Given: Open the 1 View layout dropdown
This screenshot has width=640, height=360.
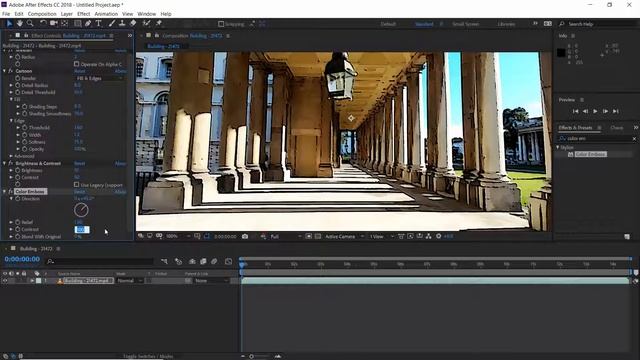Looking at the screenshot, I should coord(382,236).
